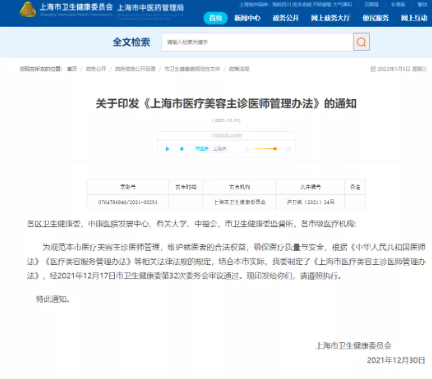Viewport: 432px width, 379px height.
Task: Click the 政策法规 breadcrumb link
Action: [x=239, y=69]
